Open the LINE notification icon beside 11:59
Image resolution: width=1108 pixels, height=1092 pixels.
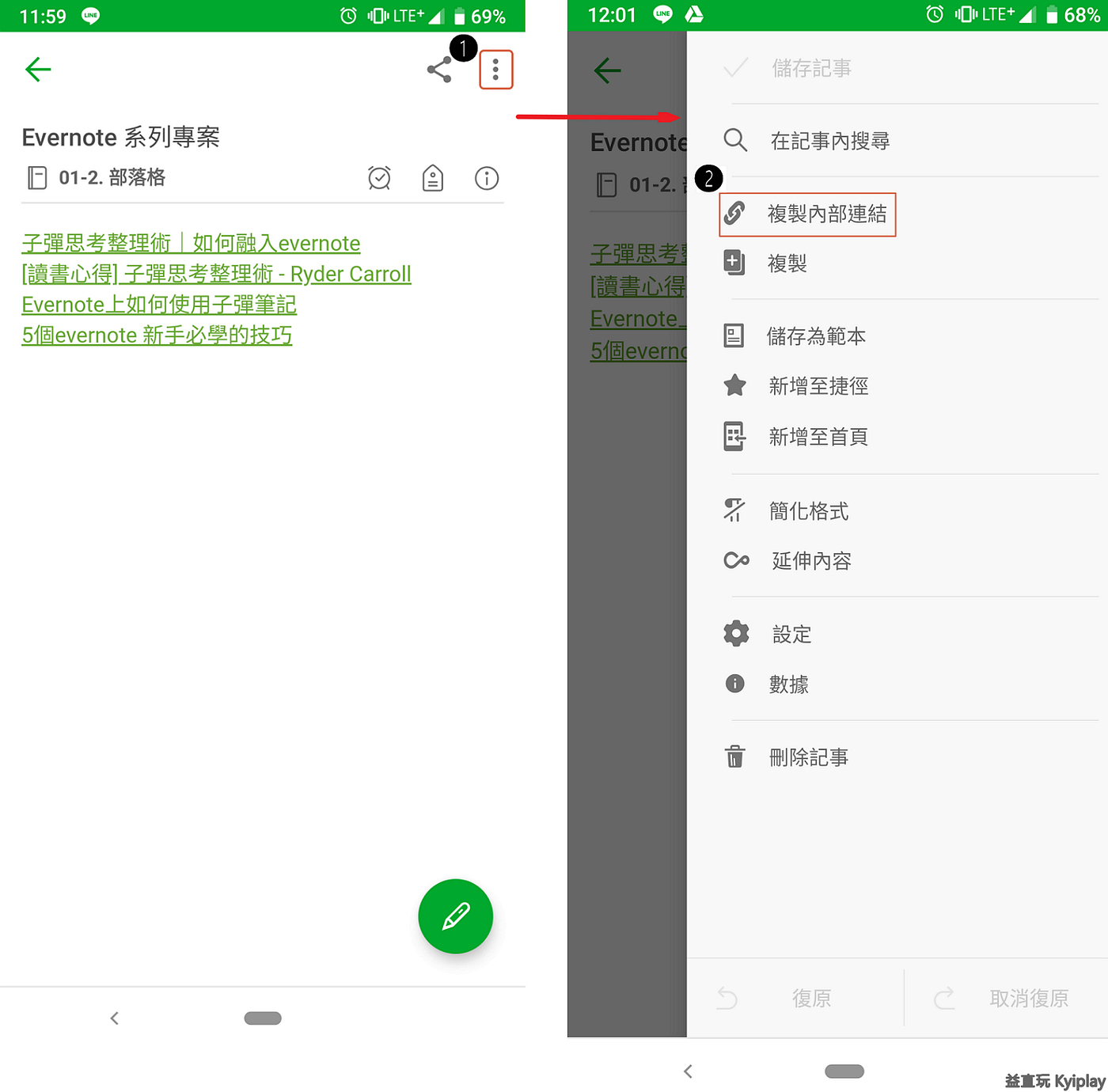pyautogui.click(x=91, y=16)
